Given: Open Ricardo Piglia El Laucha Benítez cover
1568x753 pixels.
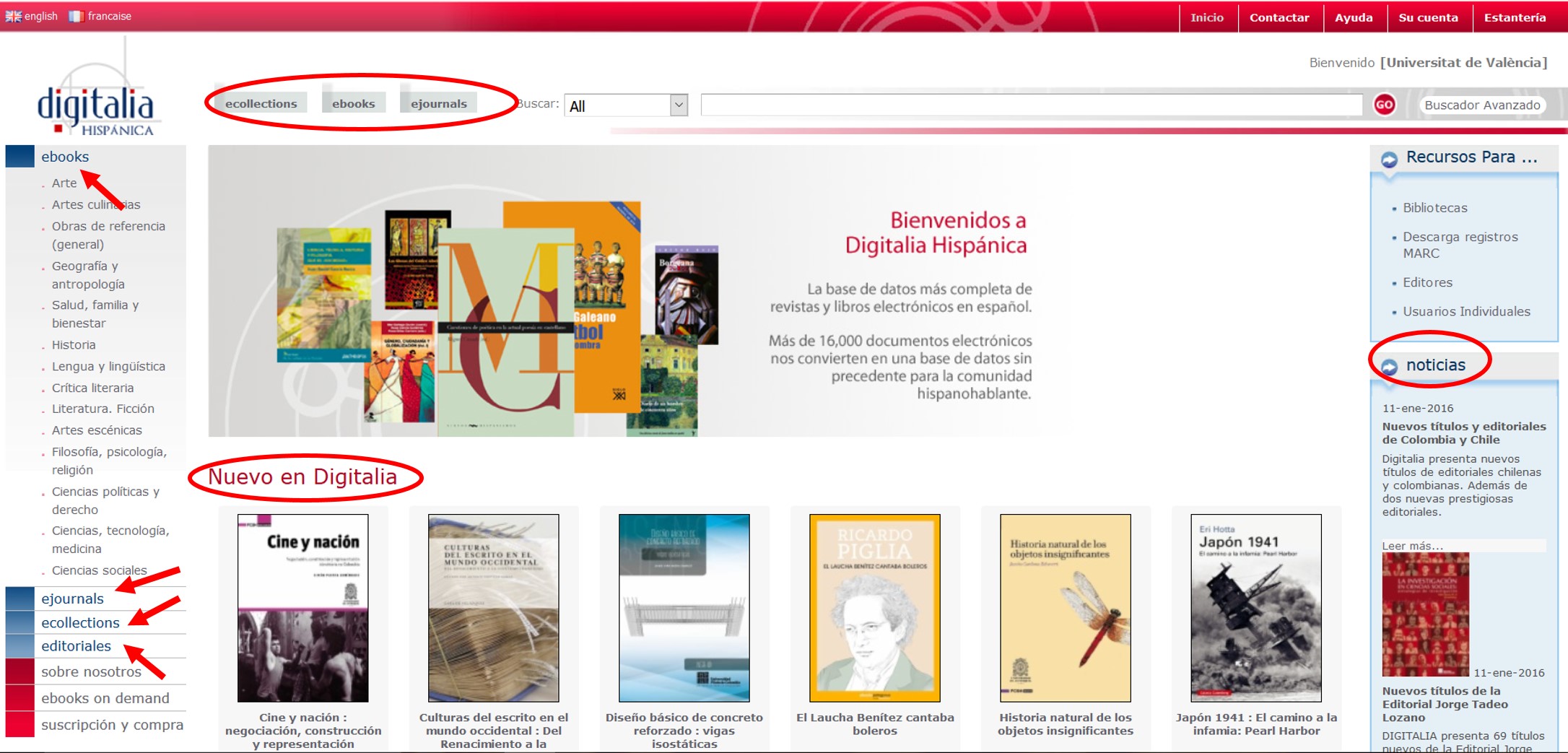Looking at the screenshot, I should click(875, 608).
